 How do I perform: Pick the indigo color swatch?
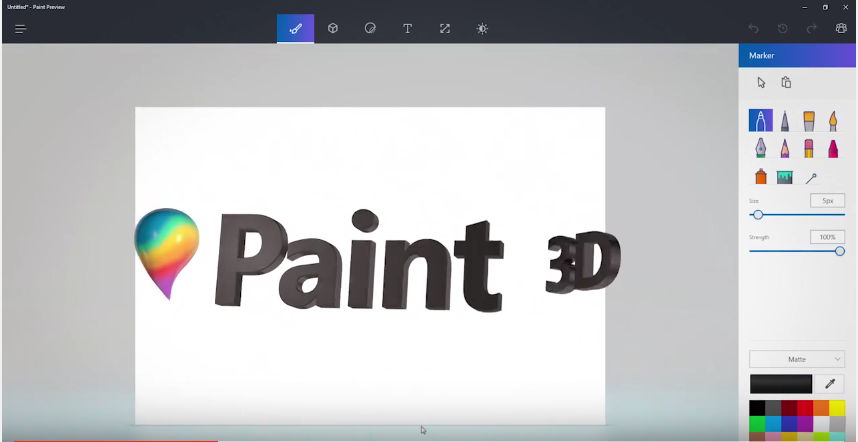tap(789, 424)
